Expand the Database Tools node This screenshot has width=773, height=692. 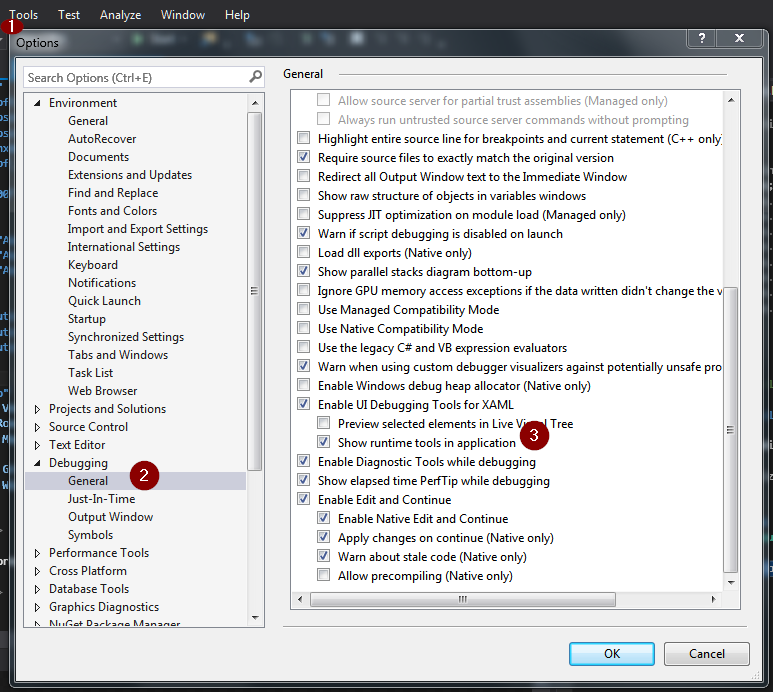tap(37, 589)
